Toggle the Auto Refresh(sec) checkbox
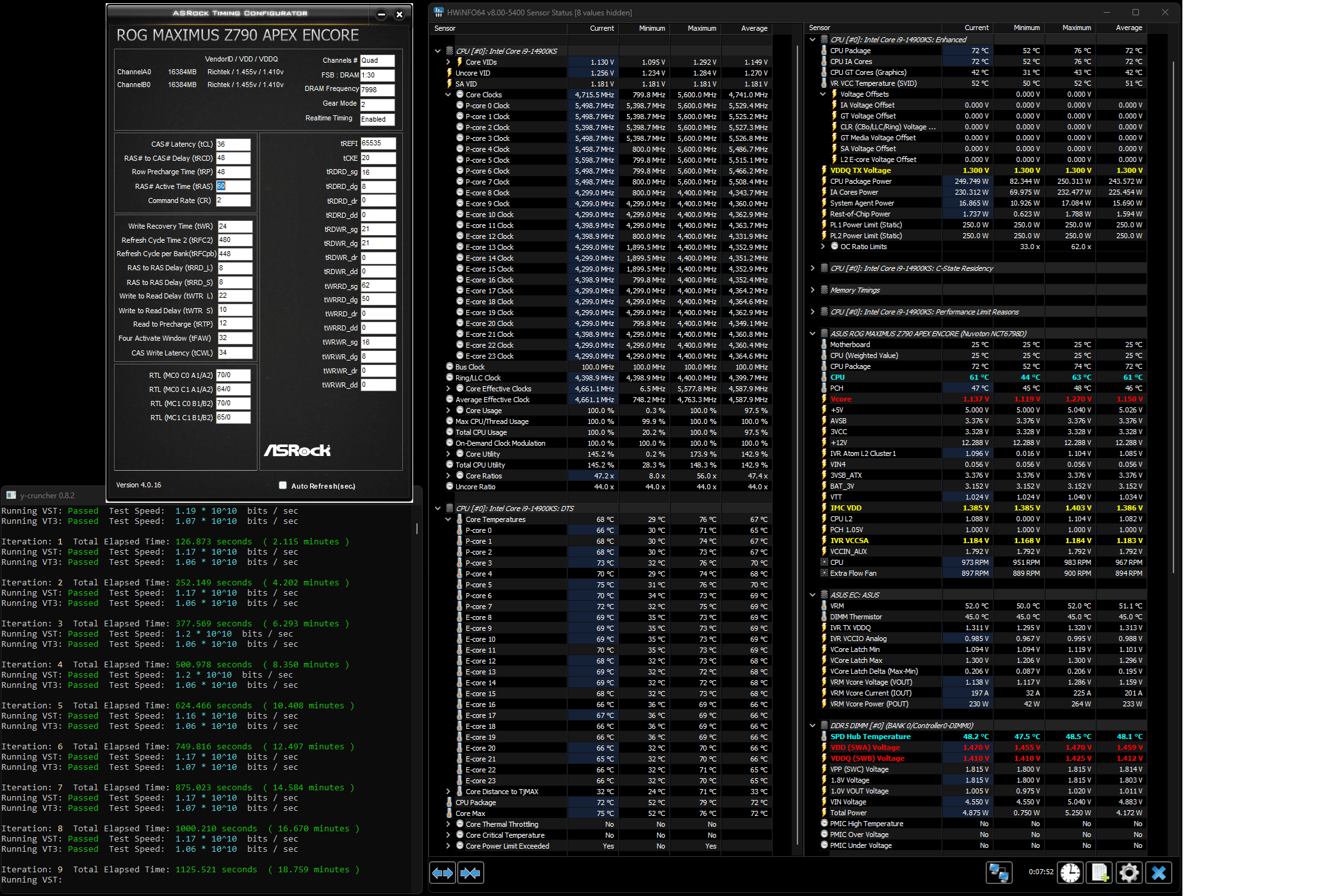 coord(282,485)
